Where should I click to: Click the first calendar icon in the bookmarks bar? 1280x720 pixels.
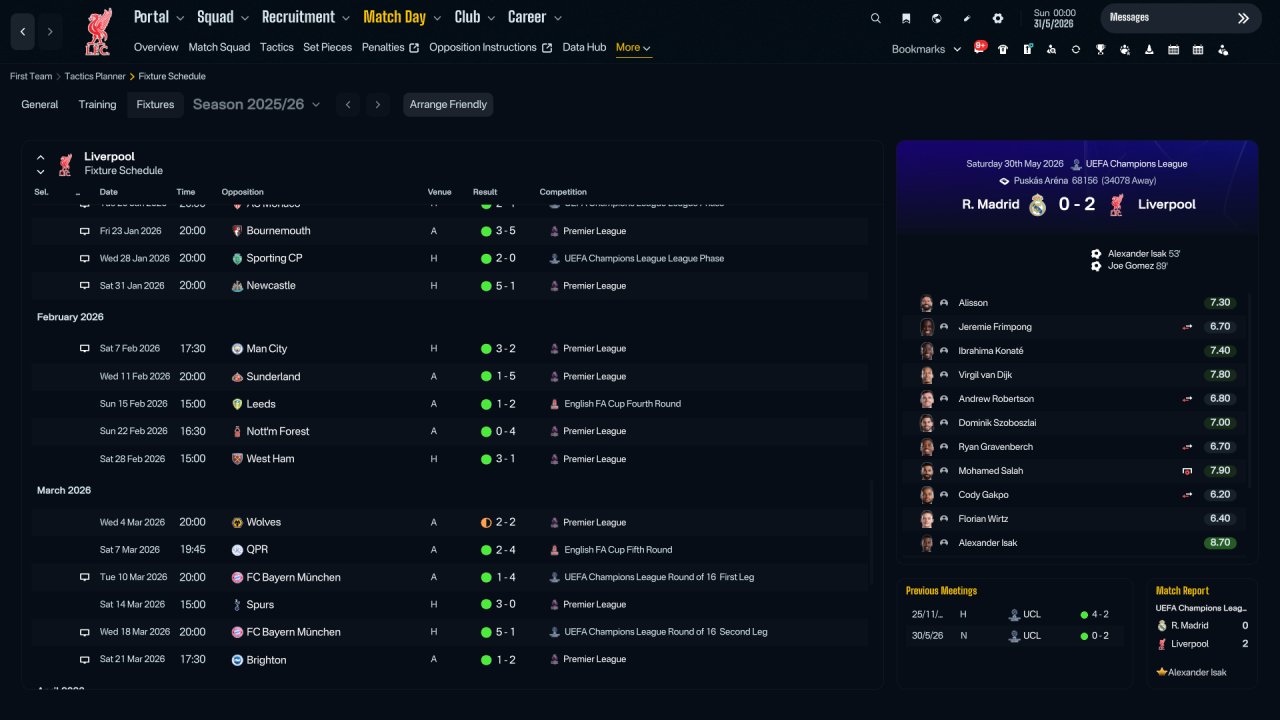click(x=1173, y=49)
